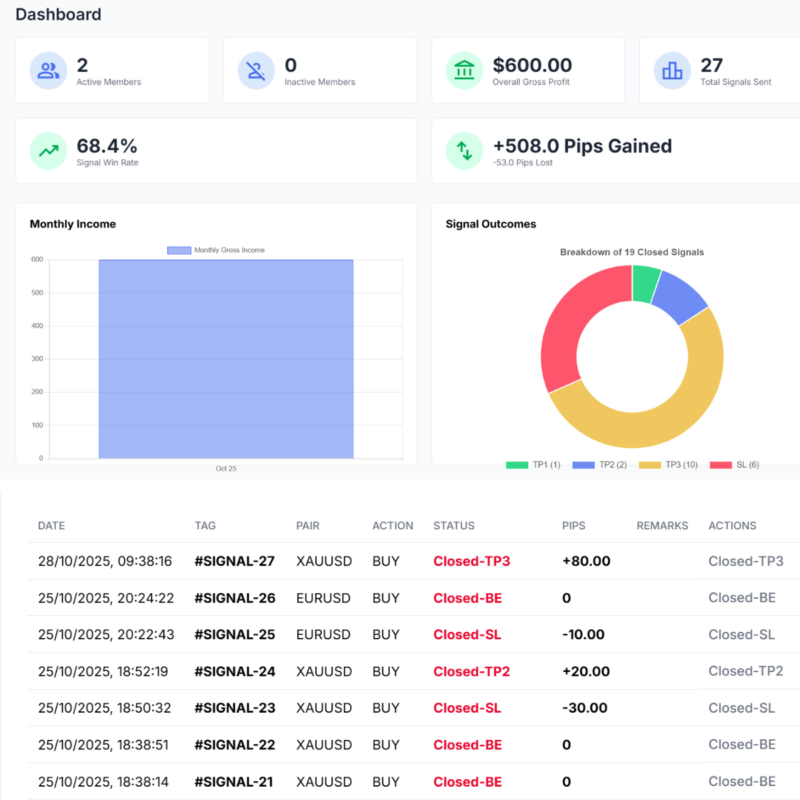Click the Total Signals Sent bar chart icon
The width and height of the screenshot is (800, 800).
(671, 71)
